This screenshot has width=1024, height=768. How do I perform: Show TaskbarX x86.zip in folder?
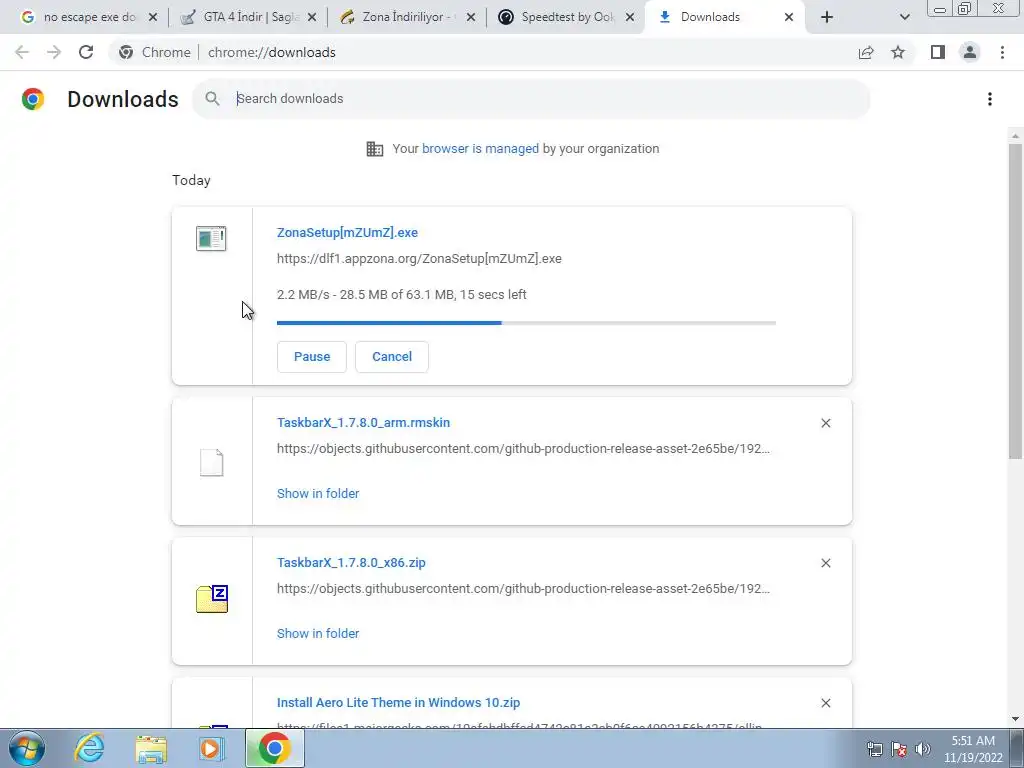coord(318,633)
